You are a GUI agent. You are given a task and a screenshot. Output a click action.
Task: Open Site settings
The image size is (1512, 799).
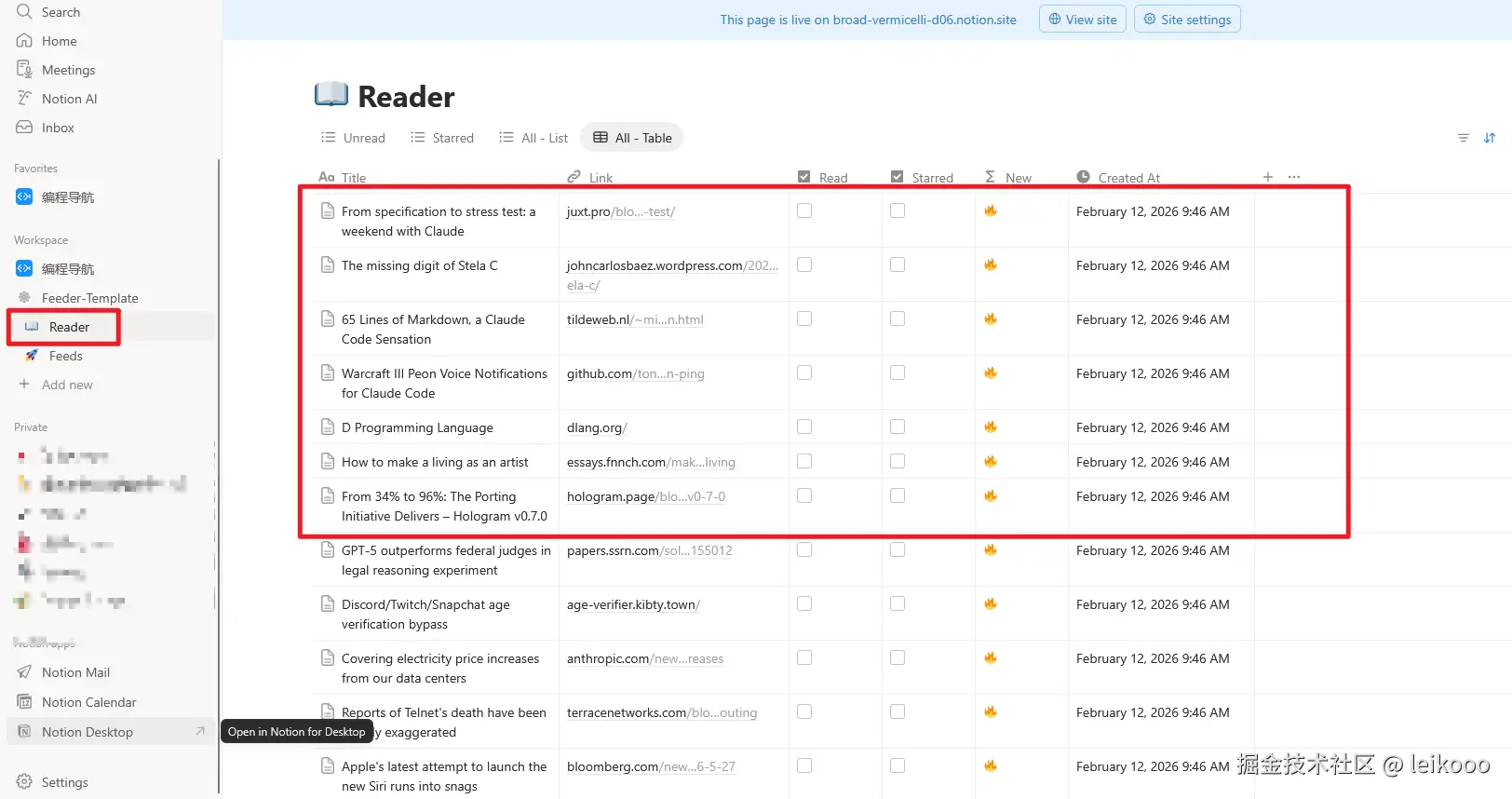point(1187,20)
